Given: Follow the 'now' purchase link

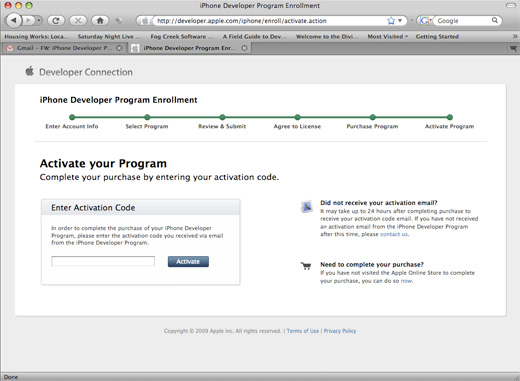Looking at the screenshot, I should click(406, 281).
